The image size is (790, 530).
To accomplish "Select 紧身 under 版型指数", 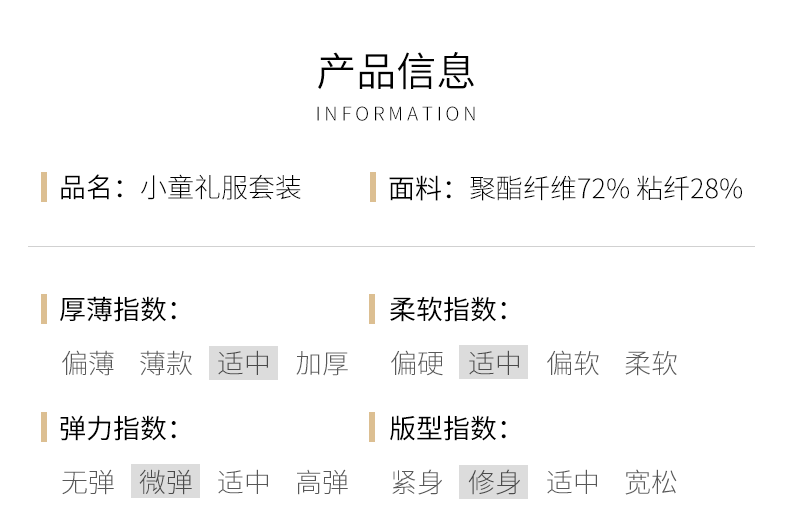I will [417, 482].
